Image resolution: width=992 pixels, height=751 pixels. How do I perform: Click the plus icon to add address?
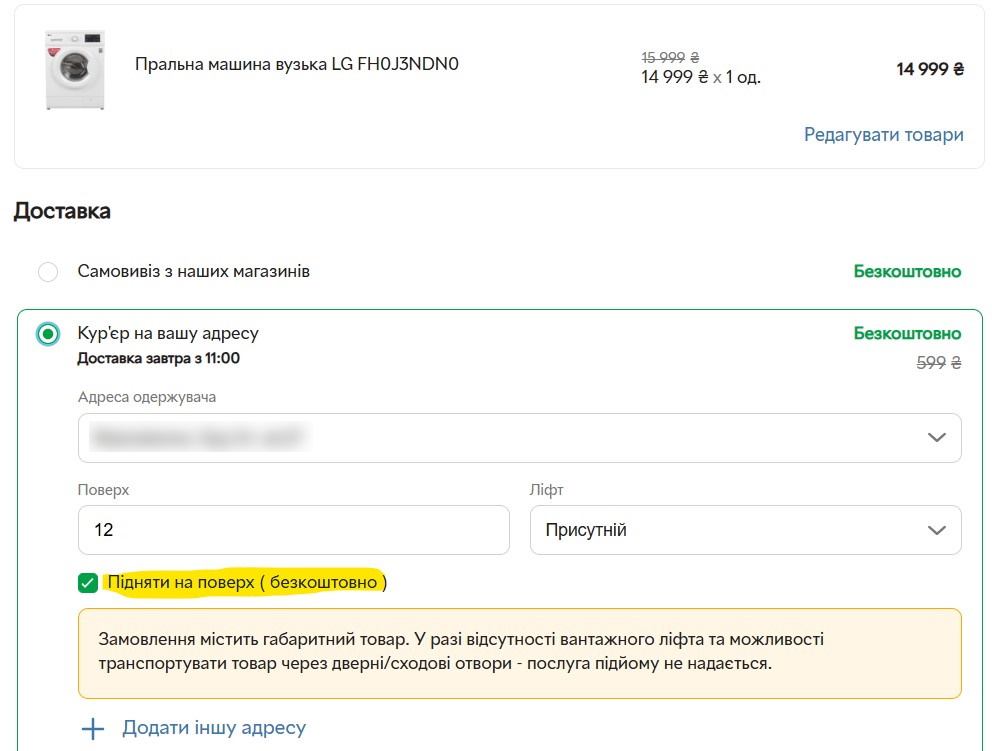coord(93,729)
